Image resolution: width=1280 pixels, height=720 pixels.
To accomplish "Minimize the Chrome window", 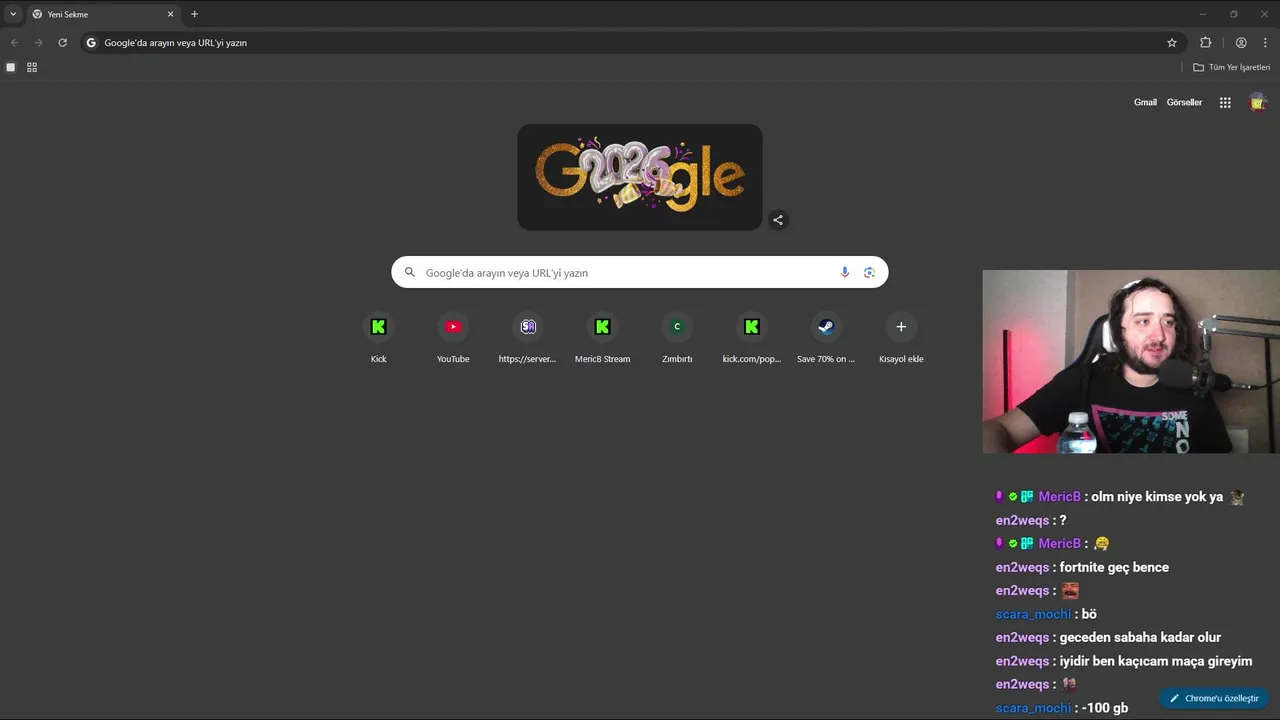I will click(x=1203, y=14).
